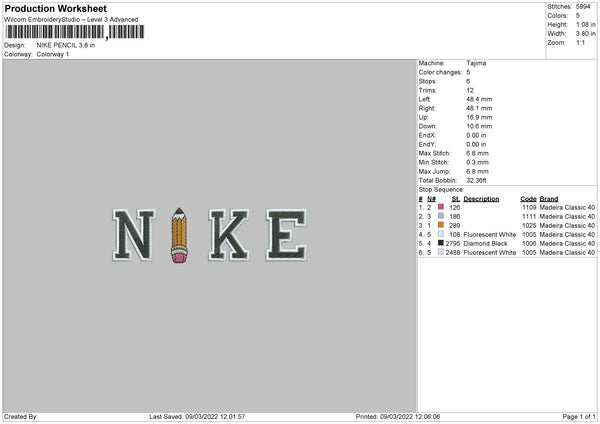Click the orange swatch for code 1025
The image size is (600, 424).
pyautogui.click(x=440, y=225)
